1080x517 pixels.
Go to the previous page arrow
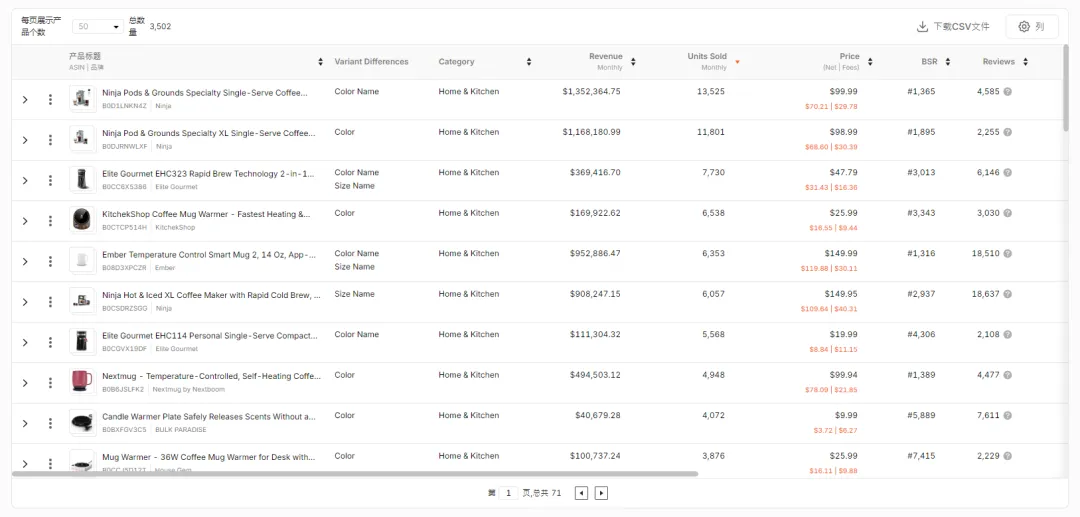pyautogui.click(x=581, y=493)
